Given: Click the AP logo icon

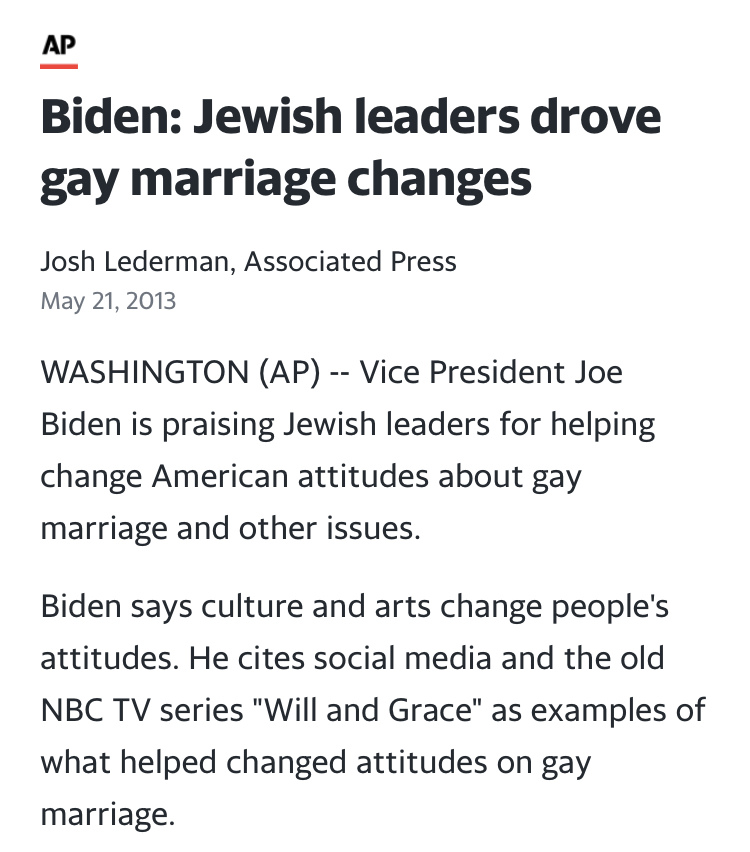Looking at the screenshot, I should coord(59,45).
